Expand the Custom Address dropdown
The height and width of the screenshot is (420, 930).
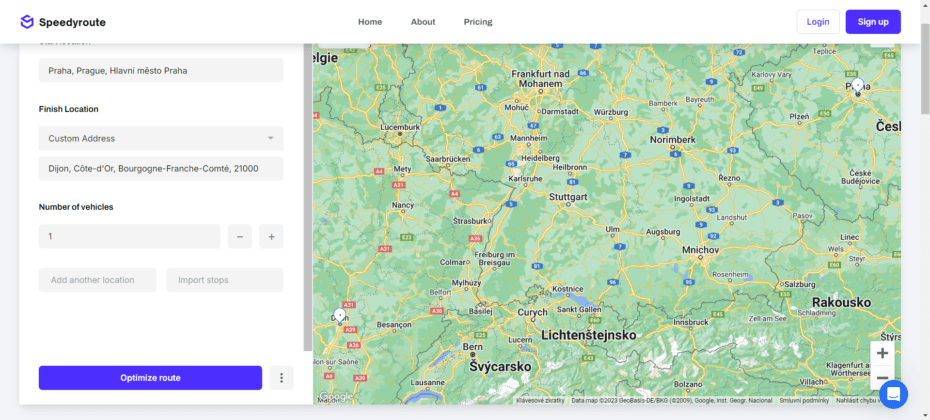[x=161, y=138]
